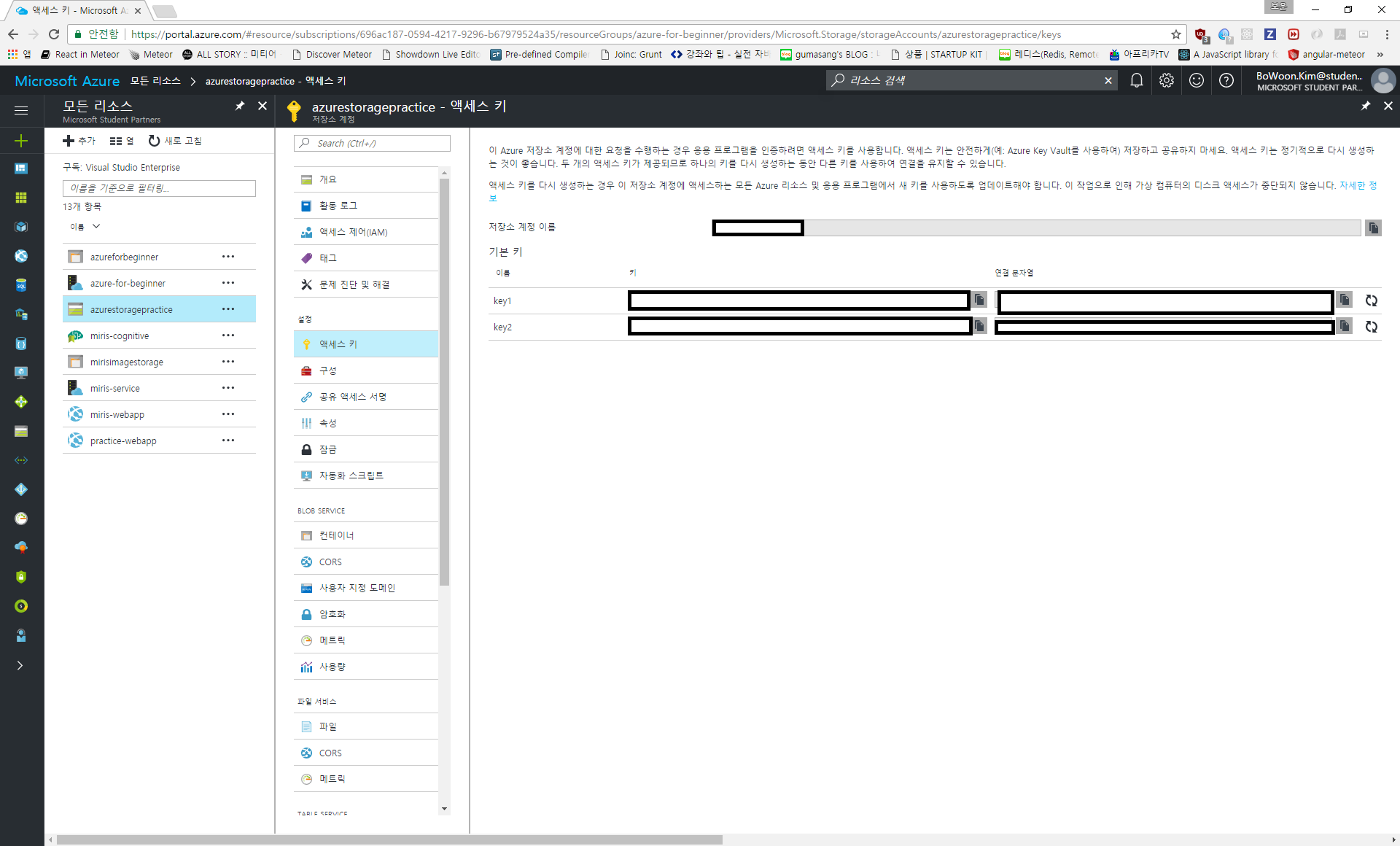Click the filter by name field
The height and width of the screenshot is (846, 1400).
(159, 188)
